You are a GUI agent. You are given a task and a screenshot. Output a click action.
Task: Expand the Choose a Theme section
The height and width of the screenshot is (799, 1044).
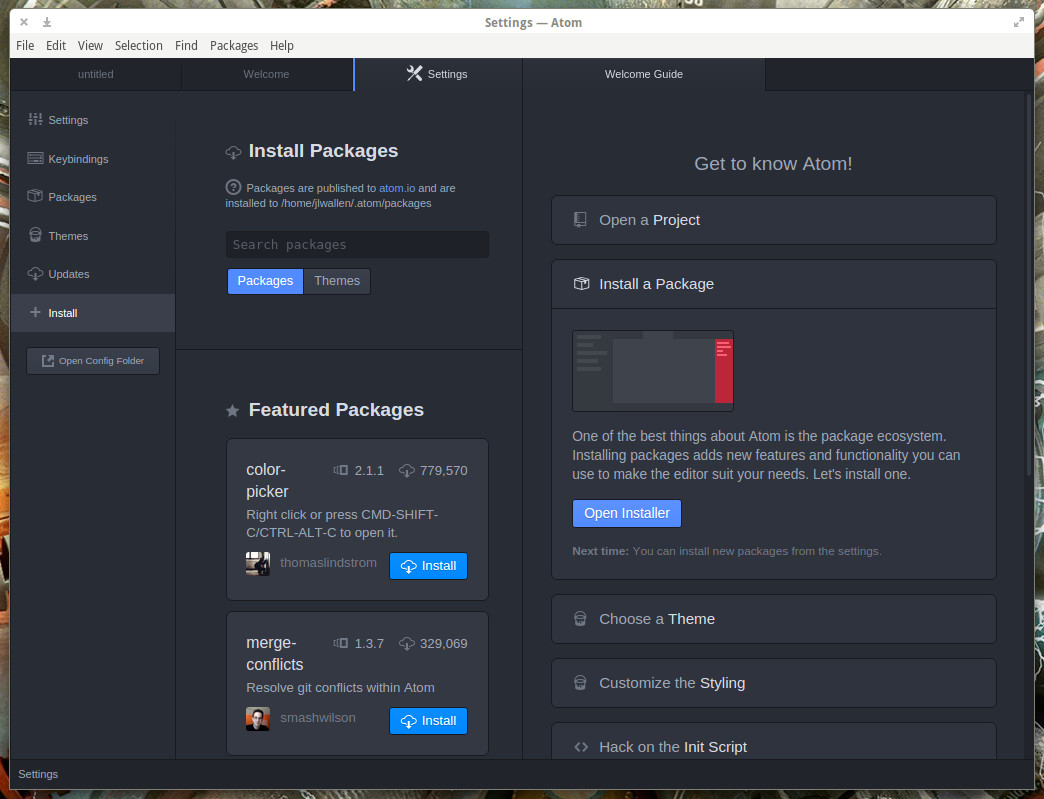pos(774,619)
